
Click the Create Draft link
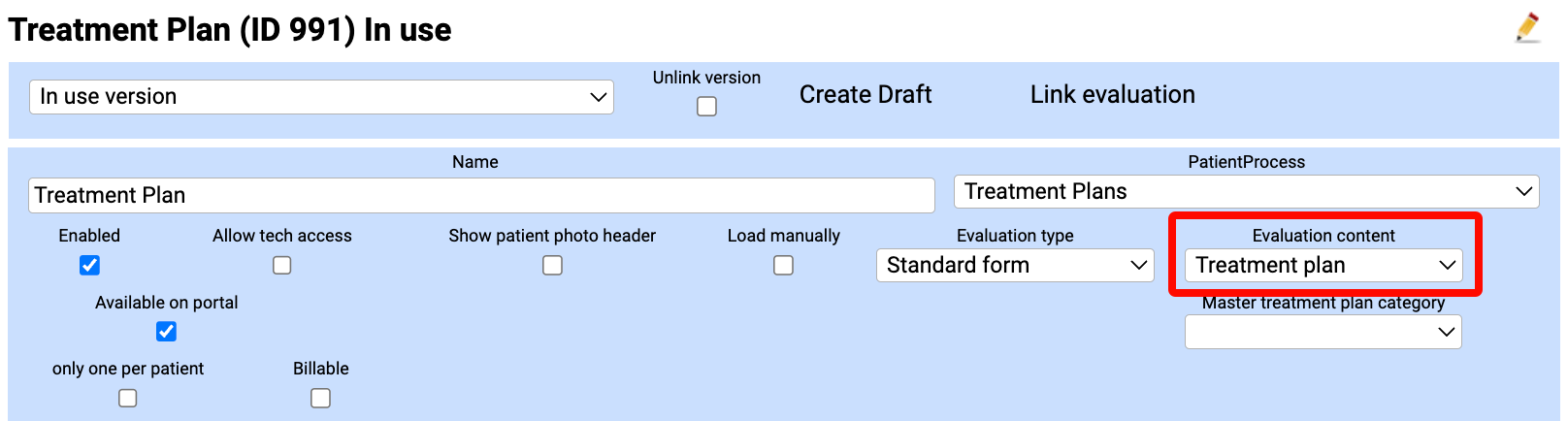865,95
